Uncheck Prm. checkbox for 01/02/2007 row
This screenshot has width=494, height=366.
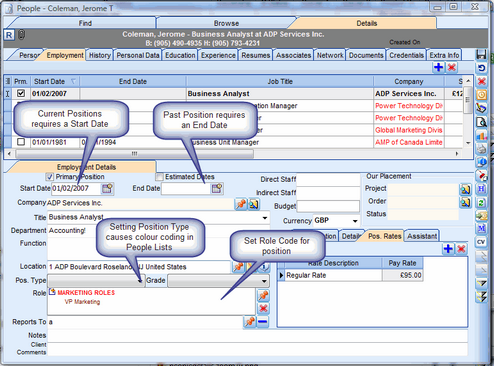point(21,93)
